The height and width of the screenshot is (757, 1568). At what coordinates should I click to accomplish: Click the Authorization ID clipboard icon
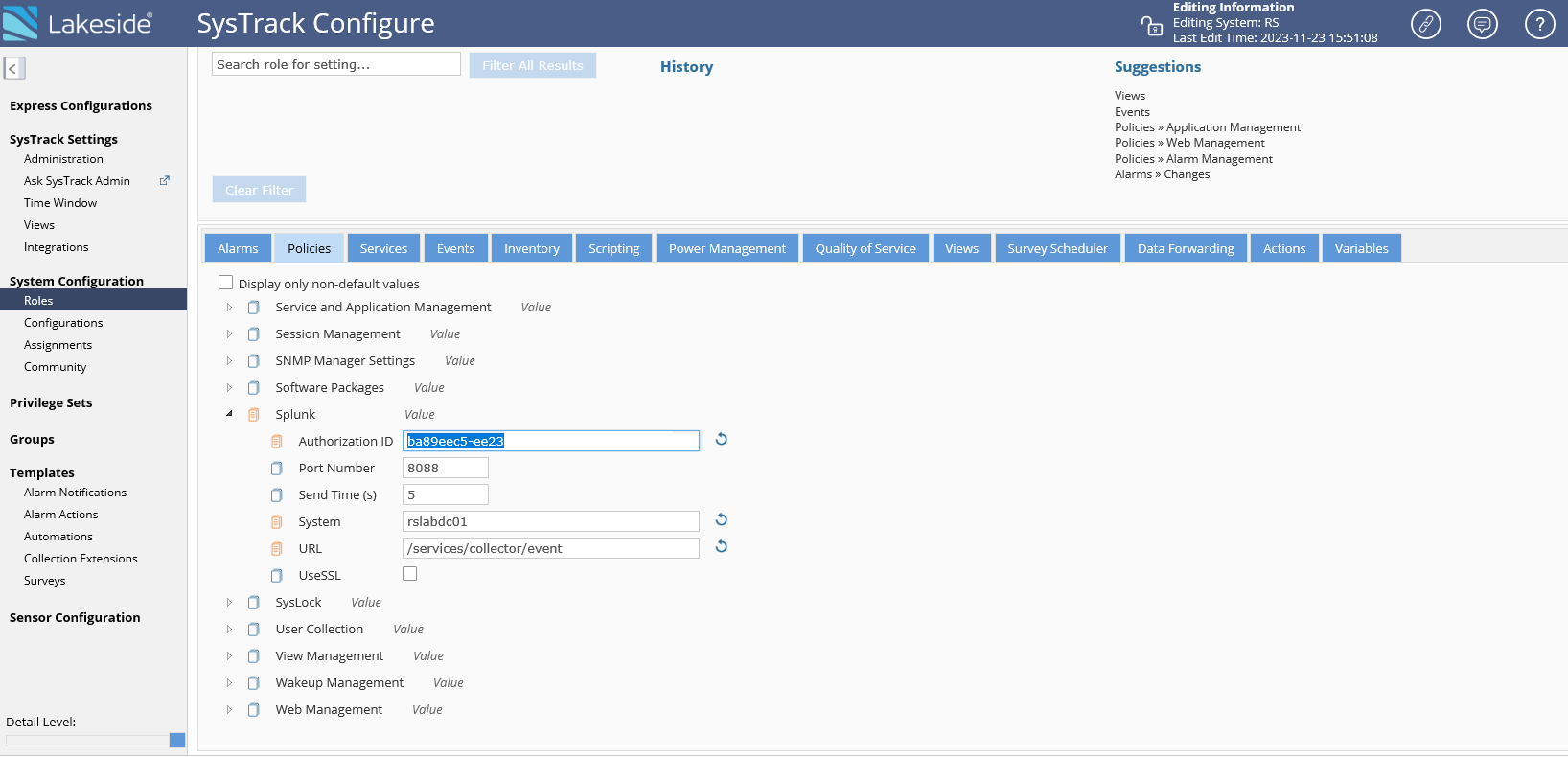click(277, 442)
